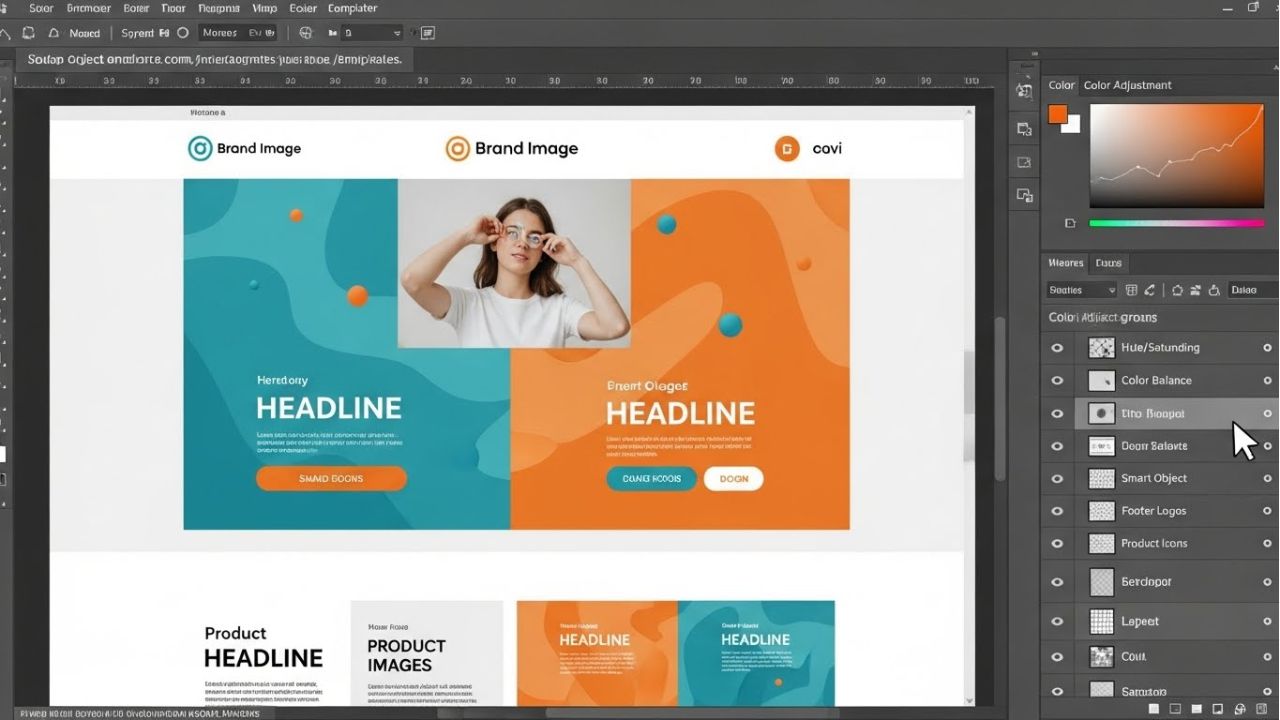
Task: Click the hue gradient slider bar
Action: pyautogui.click(x=1176, y=223)
